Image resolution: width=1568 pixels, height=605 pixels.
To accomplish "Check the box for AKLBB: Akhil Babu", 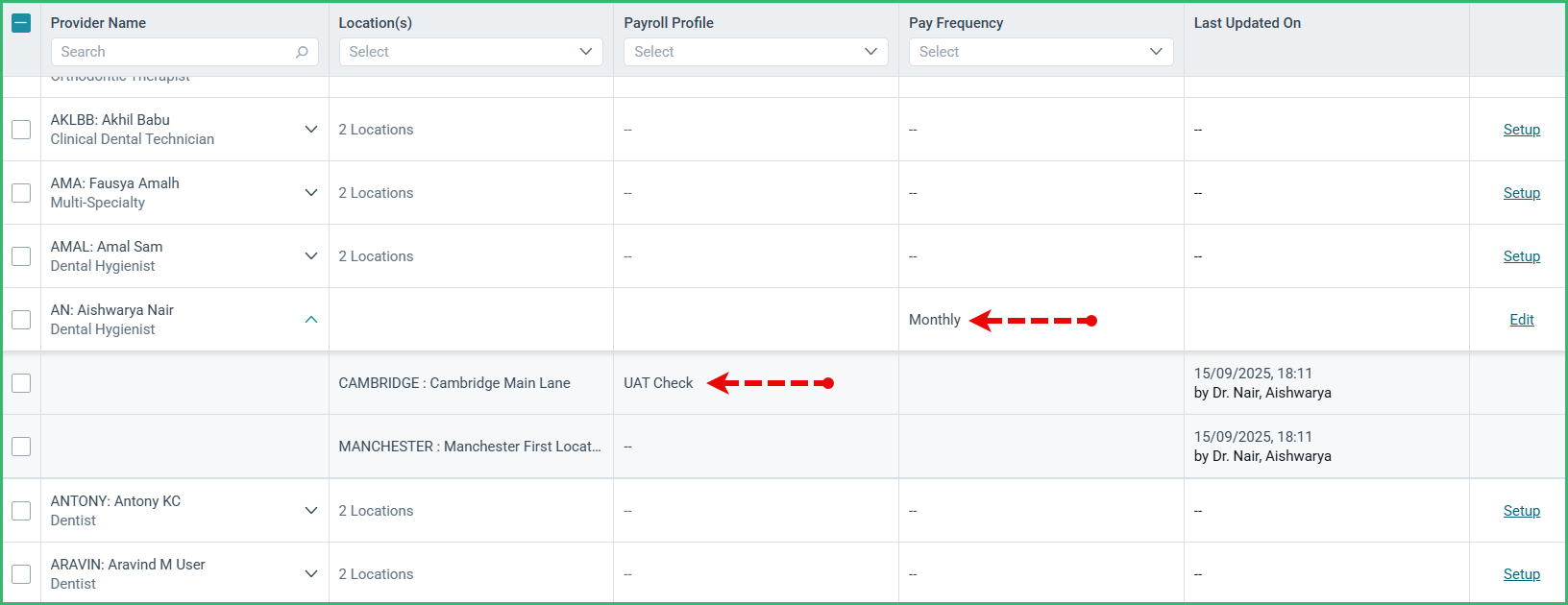I will tap(21, 130).
